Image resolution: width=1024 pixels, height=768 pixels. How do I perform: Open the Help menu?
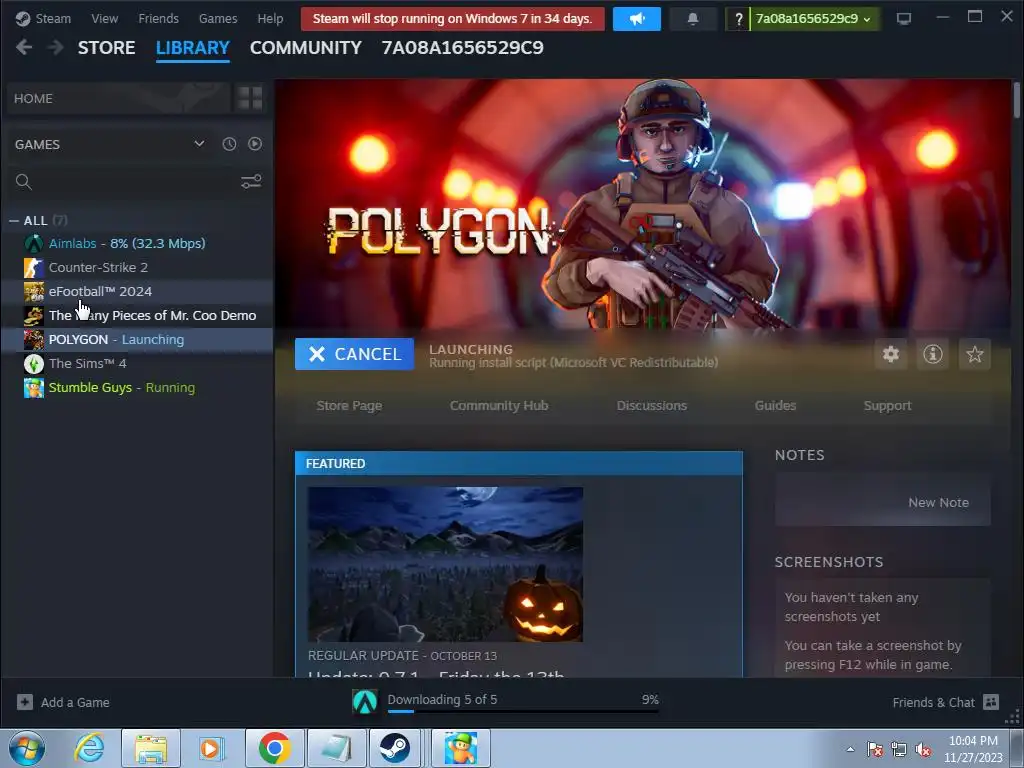[x=270, y=19]
